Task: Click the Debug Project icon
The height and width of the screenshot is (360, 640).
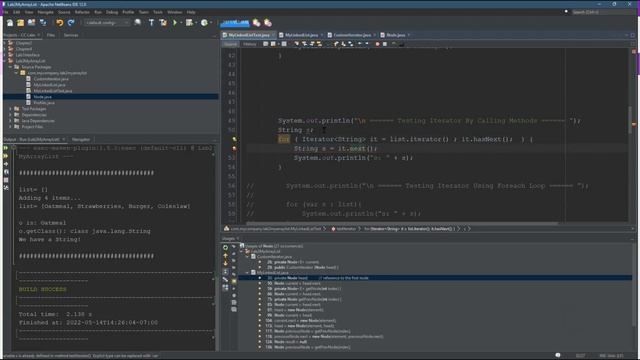Action: (x=189, y=23)
